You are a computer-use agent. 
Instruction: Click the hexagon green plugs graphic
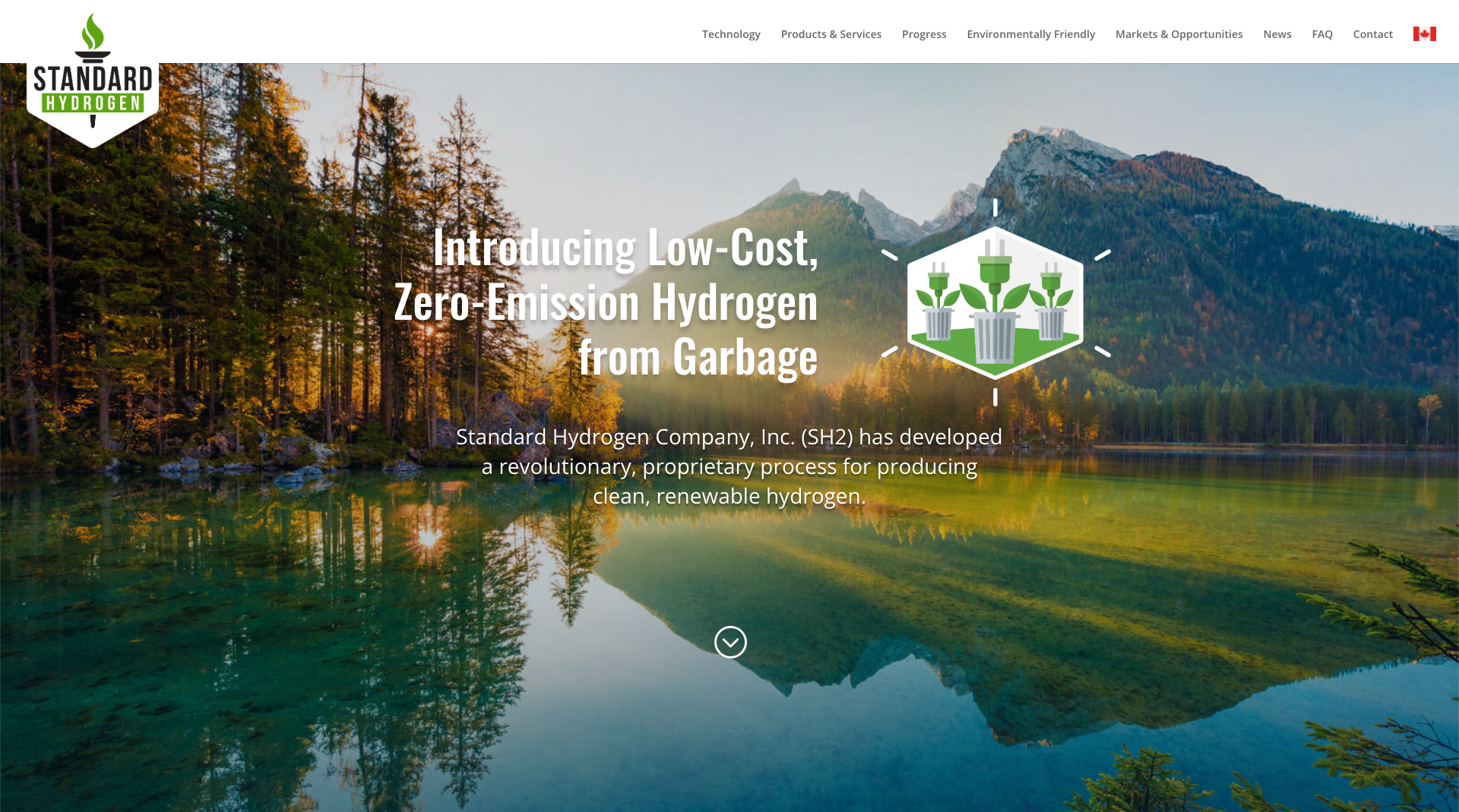pyautogui.click(x=995, y=302)
